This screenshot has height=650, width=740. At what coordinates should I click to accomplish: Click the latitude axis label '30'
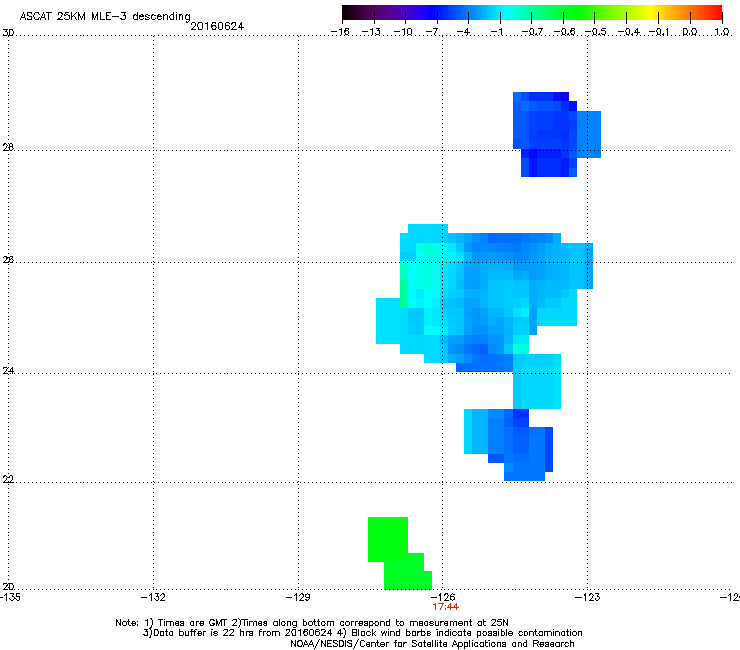click(8, 33)
